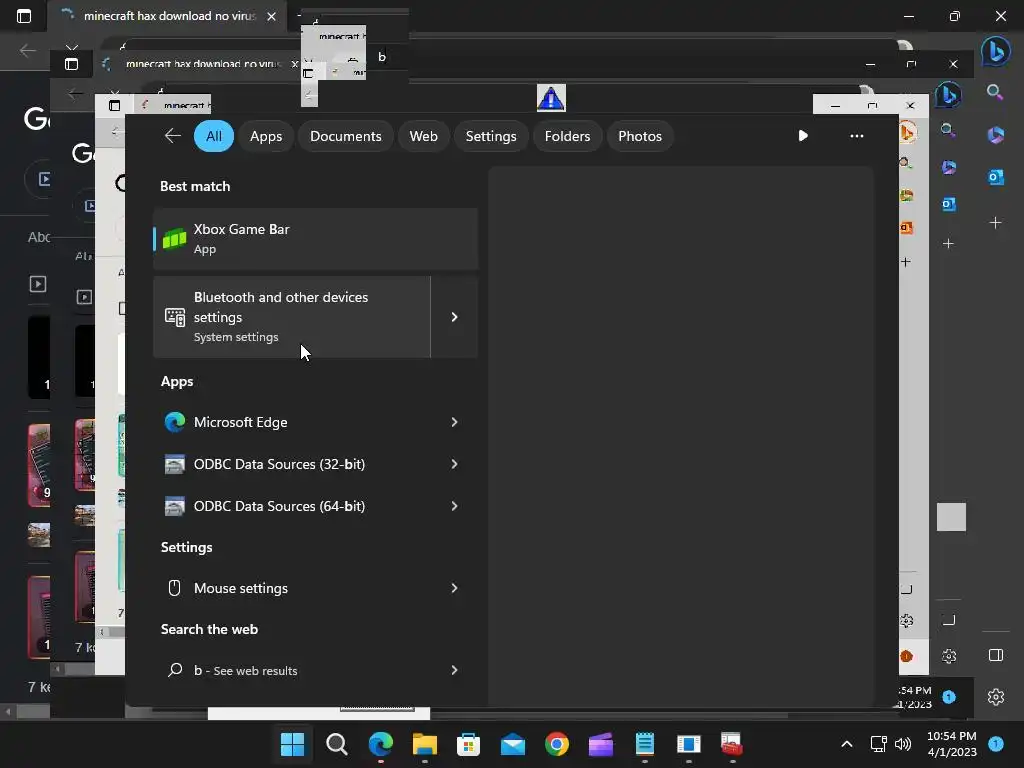Click the search icon in outermost Edge sidebar
The height and width of the screenshot is (768, 1024).
[x=995, y=92]
